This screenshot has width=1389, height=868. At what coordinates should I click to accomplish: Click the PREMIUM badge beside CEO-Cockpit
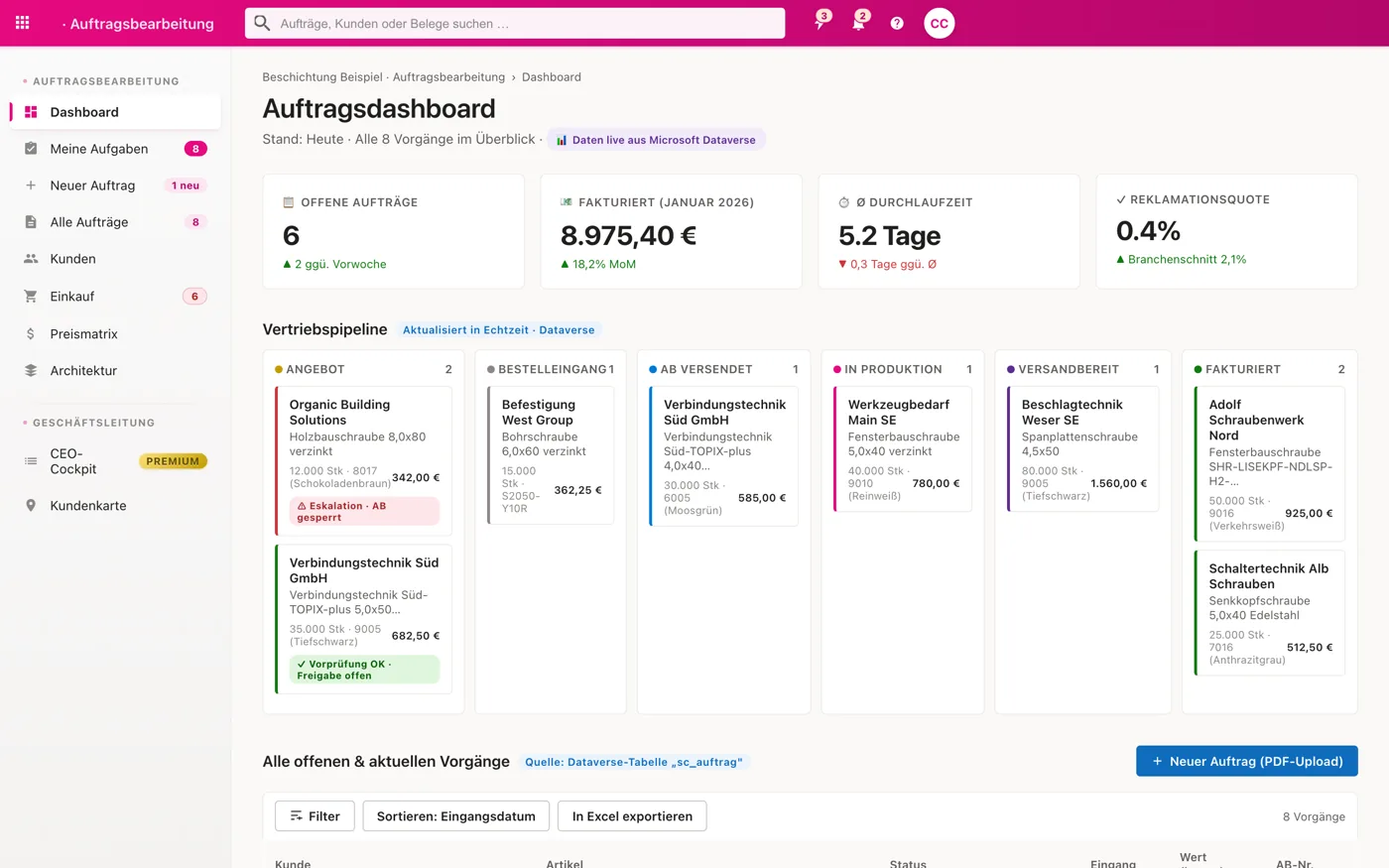[x=173, y=461]
